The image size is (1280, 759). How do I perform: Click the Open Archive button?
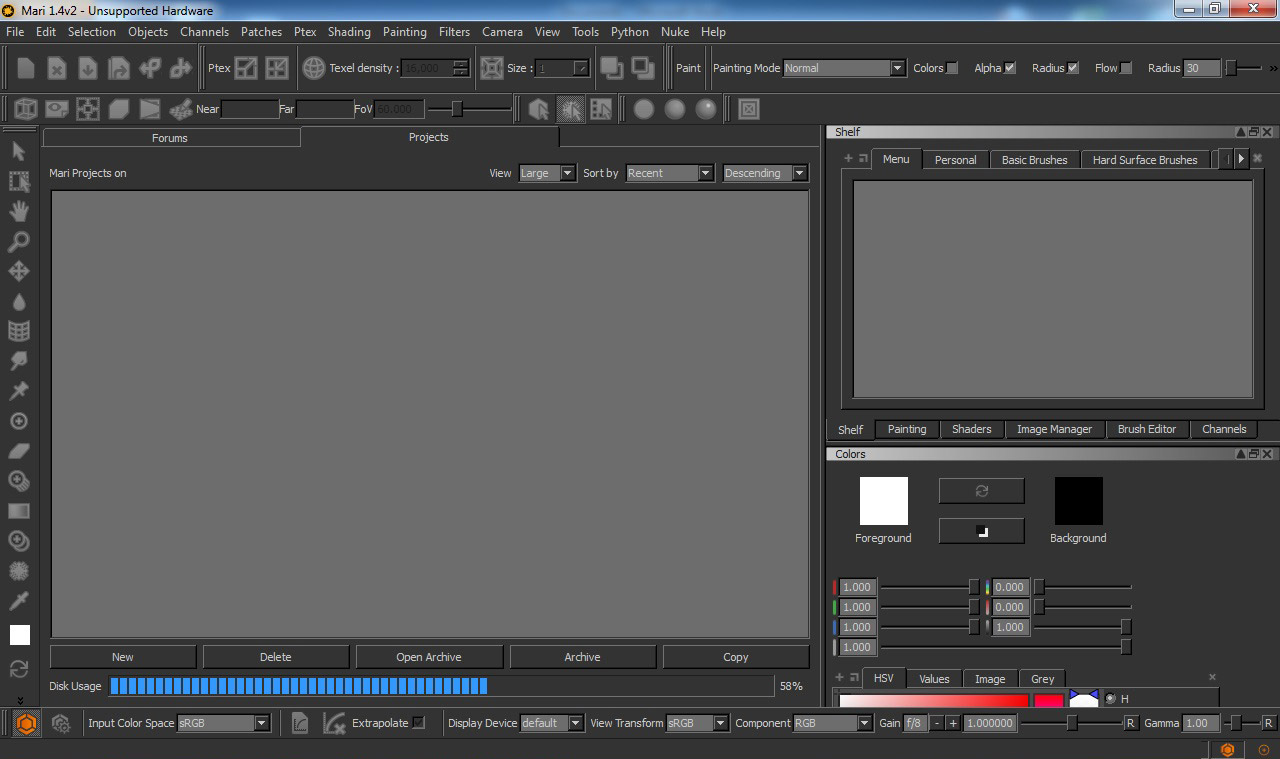click(x=429, y=657)
